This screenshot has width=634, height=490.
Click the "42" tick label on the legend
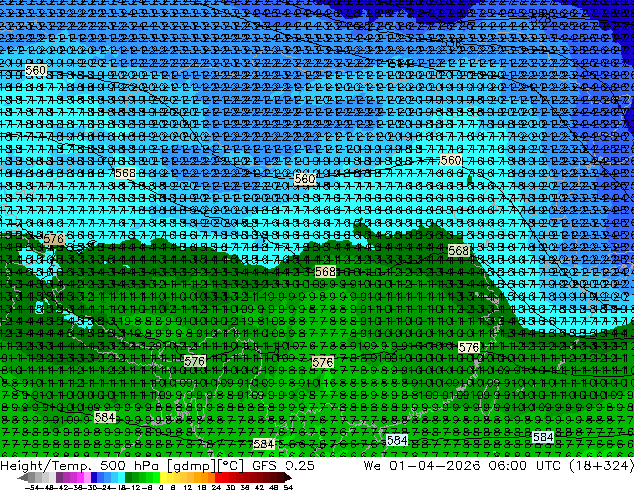[260, 488]
